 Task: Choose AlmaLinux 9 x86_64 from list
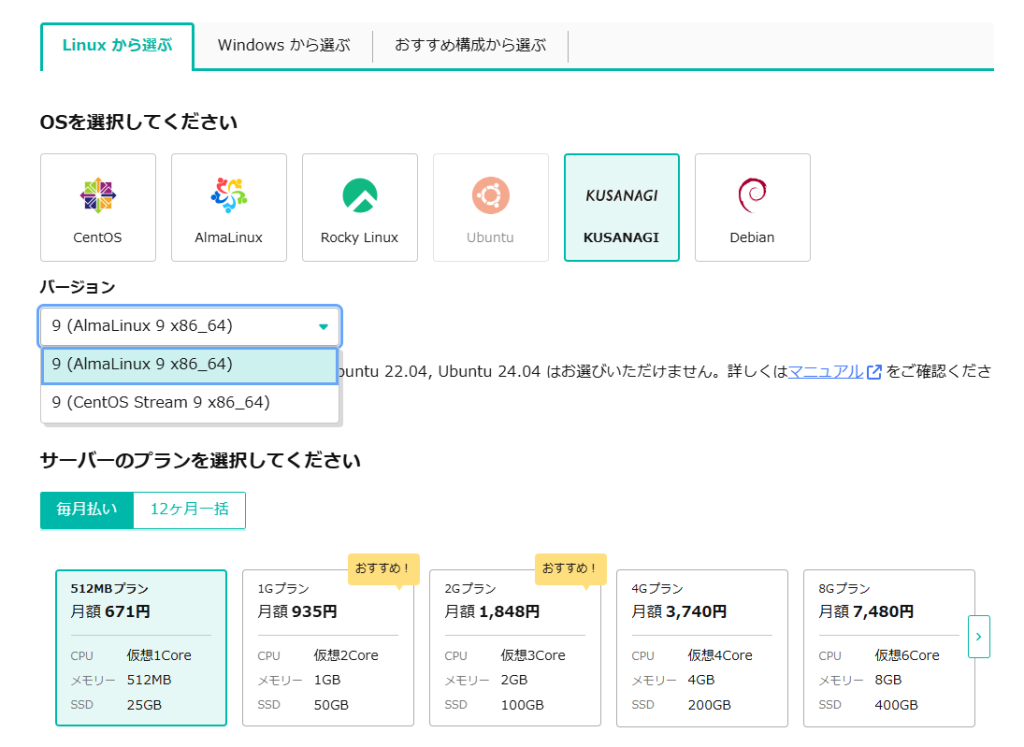click(190, 365)
